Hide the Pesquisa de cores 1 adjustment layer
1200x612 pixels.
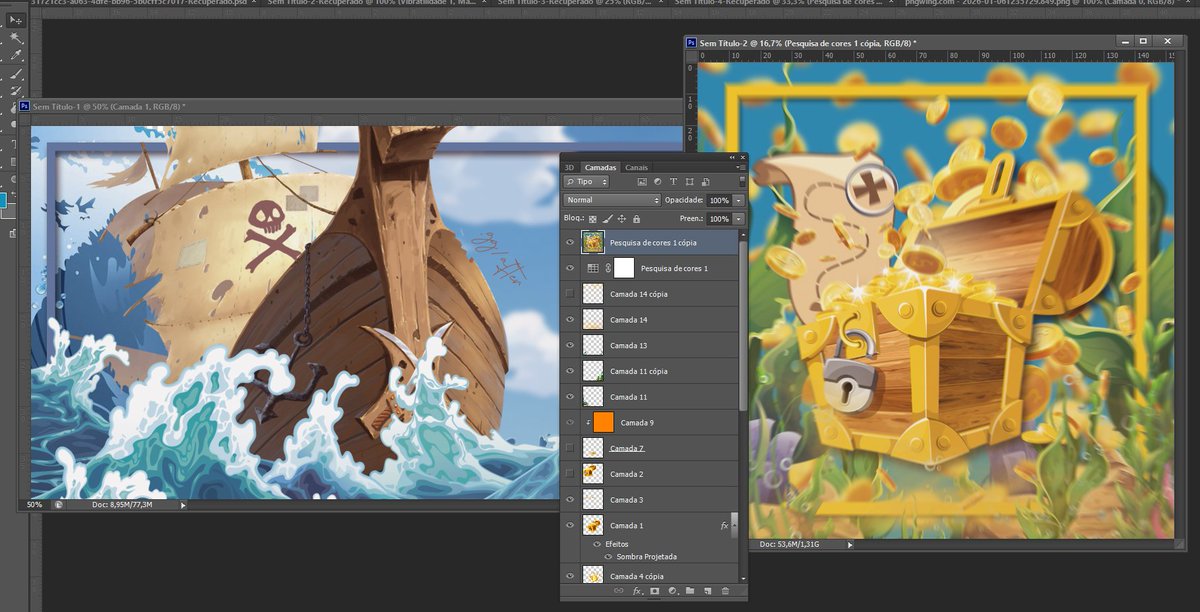(570, 268)
